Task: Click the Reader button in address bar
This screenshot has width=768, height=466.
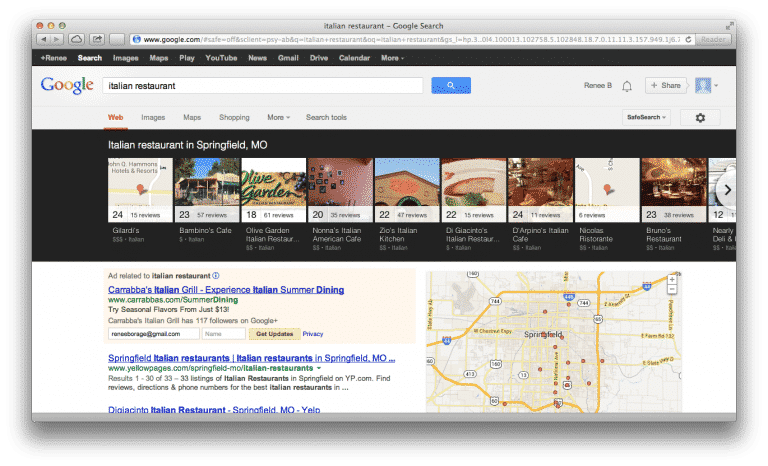Action: [x=713, y=39]
